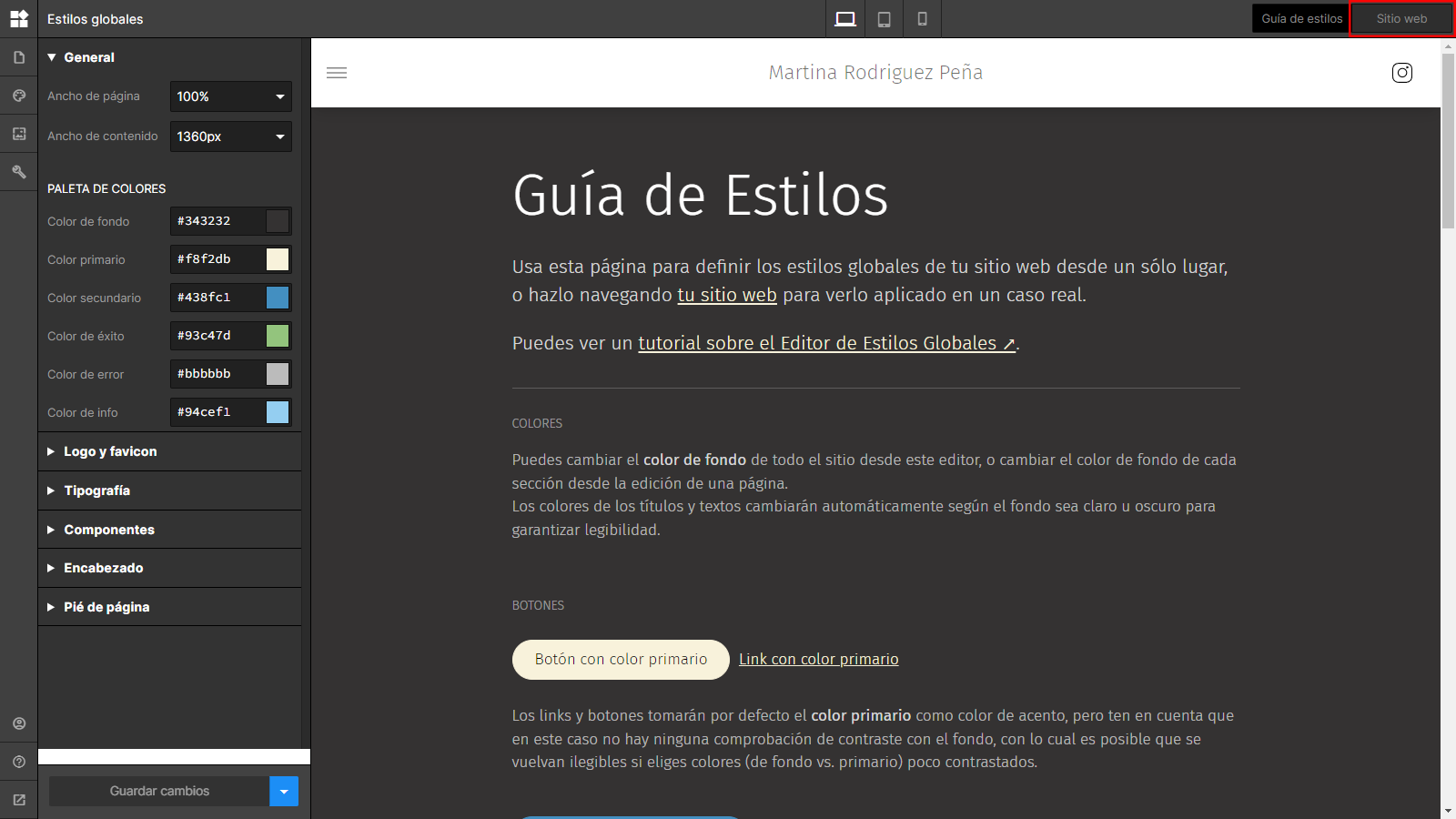Open Color de fondo swatch

click(x=278, y=221)
